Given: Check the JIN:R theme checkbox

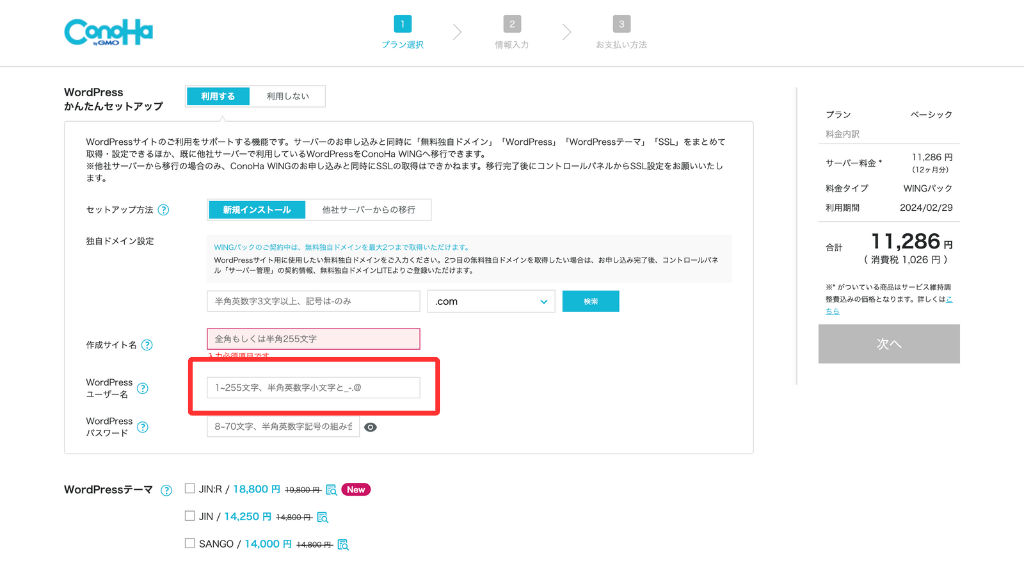Looking at the screenshot, I should (x=190, y=489).
